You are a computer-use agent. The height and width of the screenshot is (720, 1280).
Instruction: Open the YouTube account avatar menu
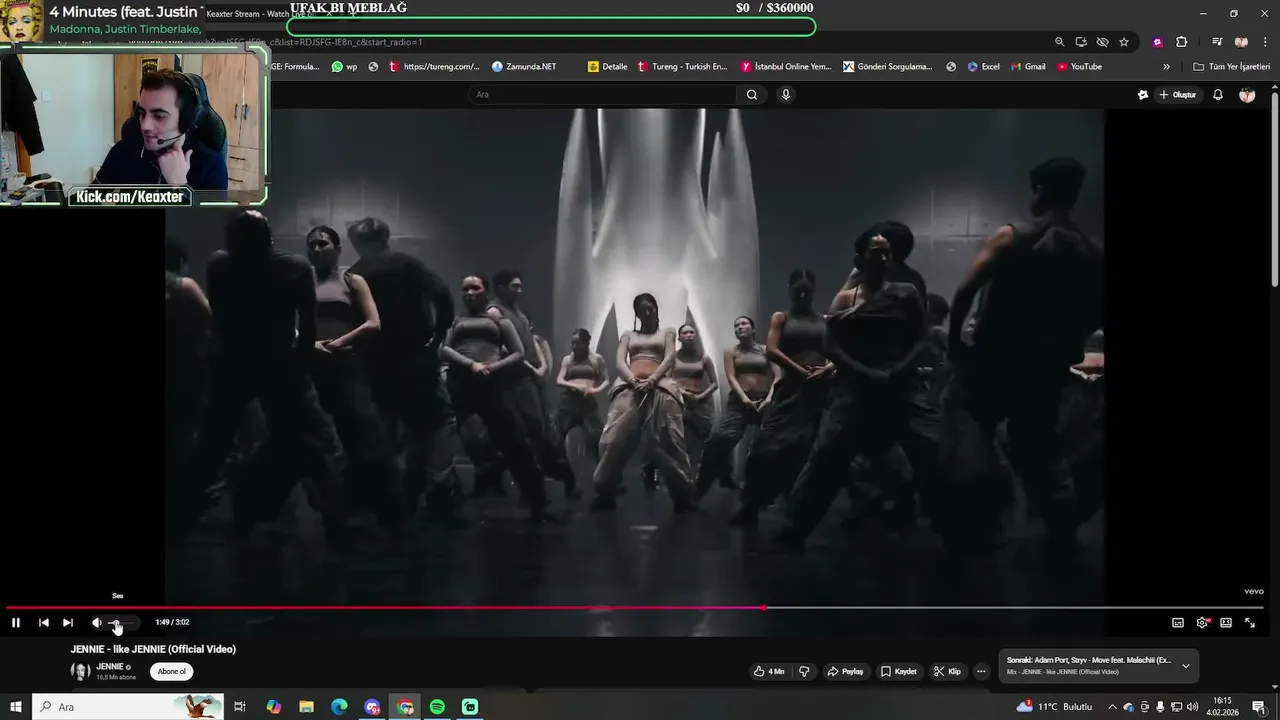pyautogui.click(x=1247, y=95)
